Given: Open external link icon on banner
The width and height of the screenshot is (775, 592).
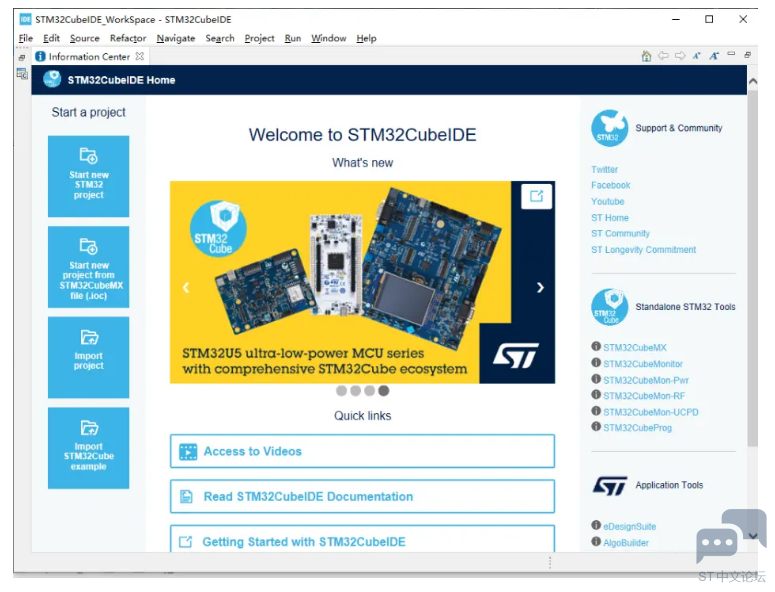Looking at the screenshot, I should point(536,197).
